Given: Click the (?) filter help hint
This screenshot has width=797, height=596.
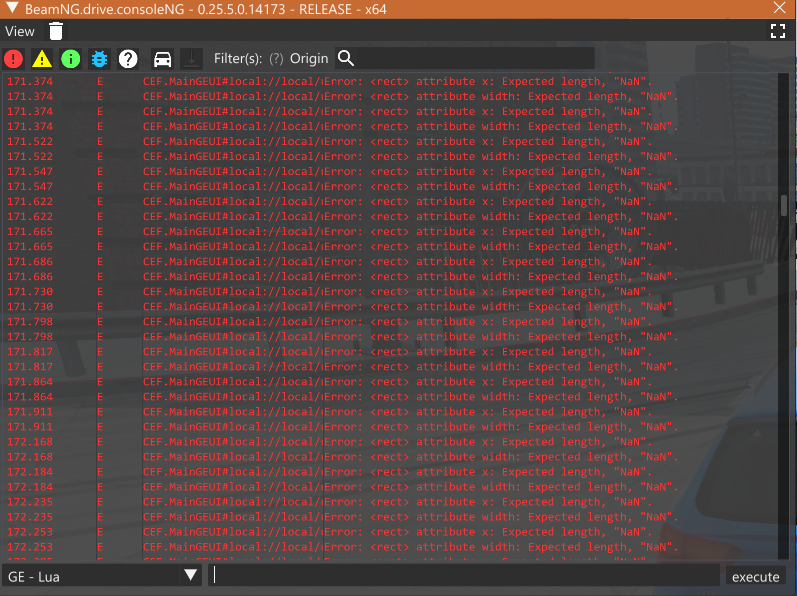Looking at the screenshot, I should (x=276, y=59).
